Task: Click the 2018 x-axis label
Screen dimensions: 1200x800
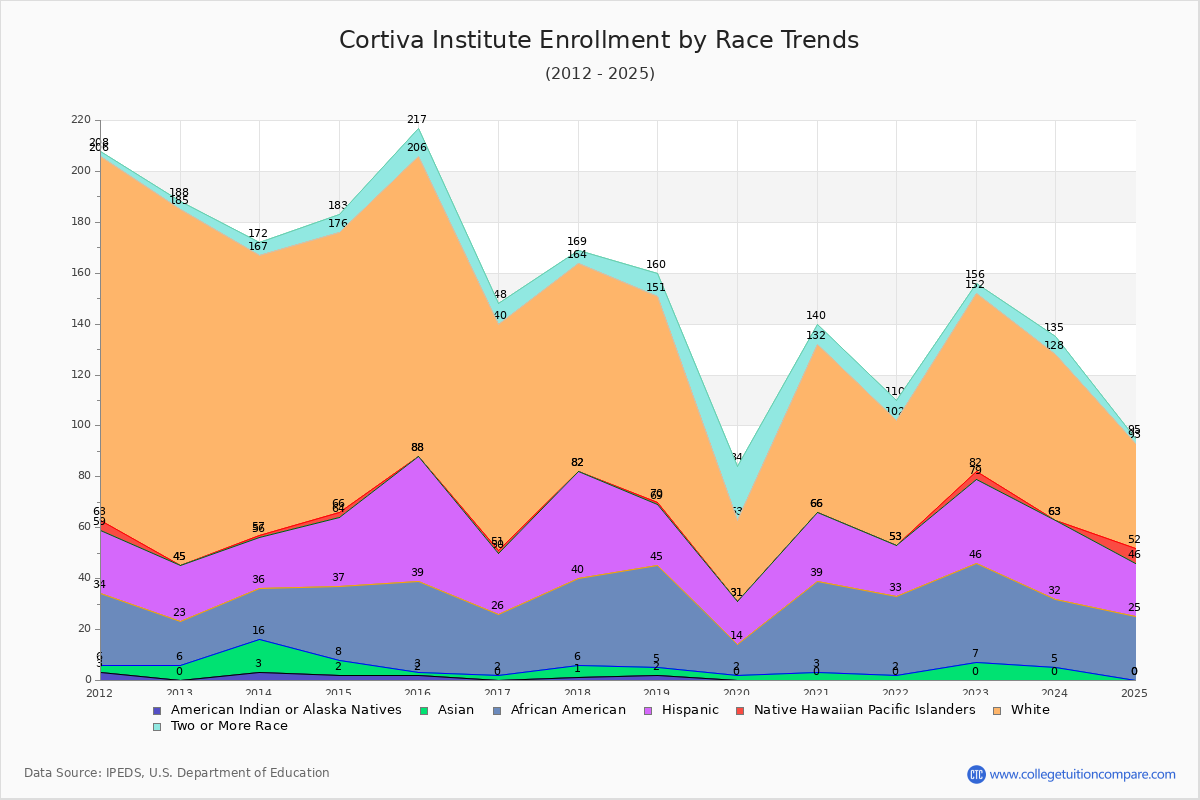Action: 577,693
